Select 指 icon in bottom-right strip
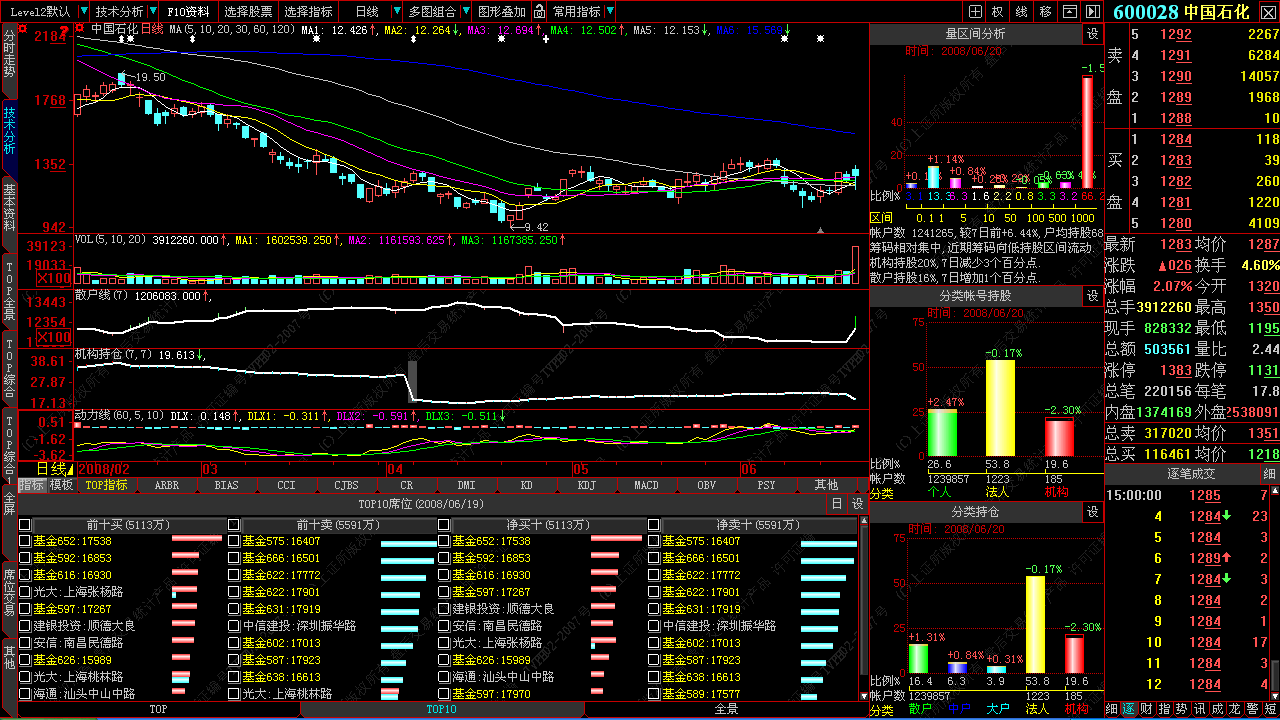Viewport: 1280px width, 720px height. pos(1164,709)
